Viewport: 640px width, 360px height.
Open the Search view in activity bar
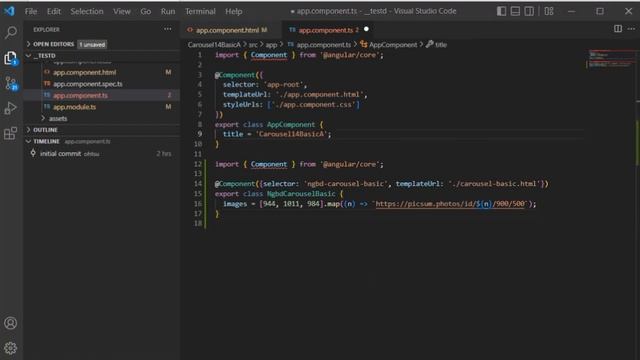[x=11, y=32]
